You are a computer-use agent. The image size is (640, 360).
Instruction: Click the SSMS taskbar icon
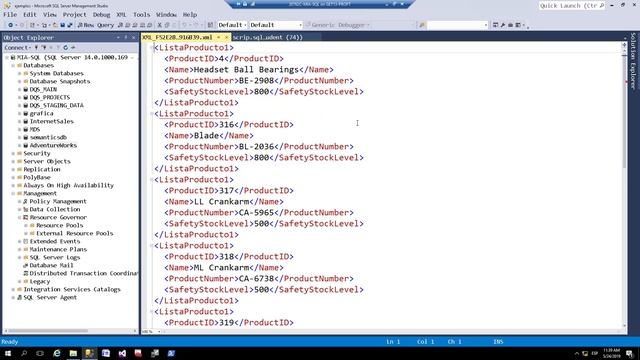[x=89, y=353]
